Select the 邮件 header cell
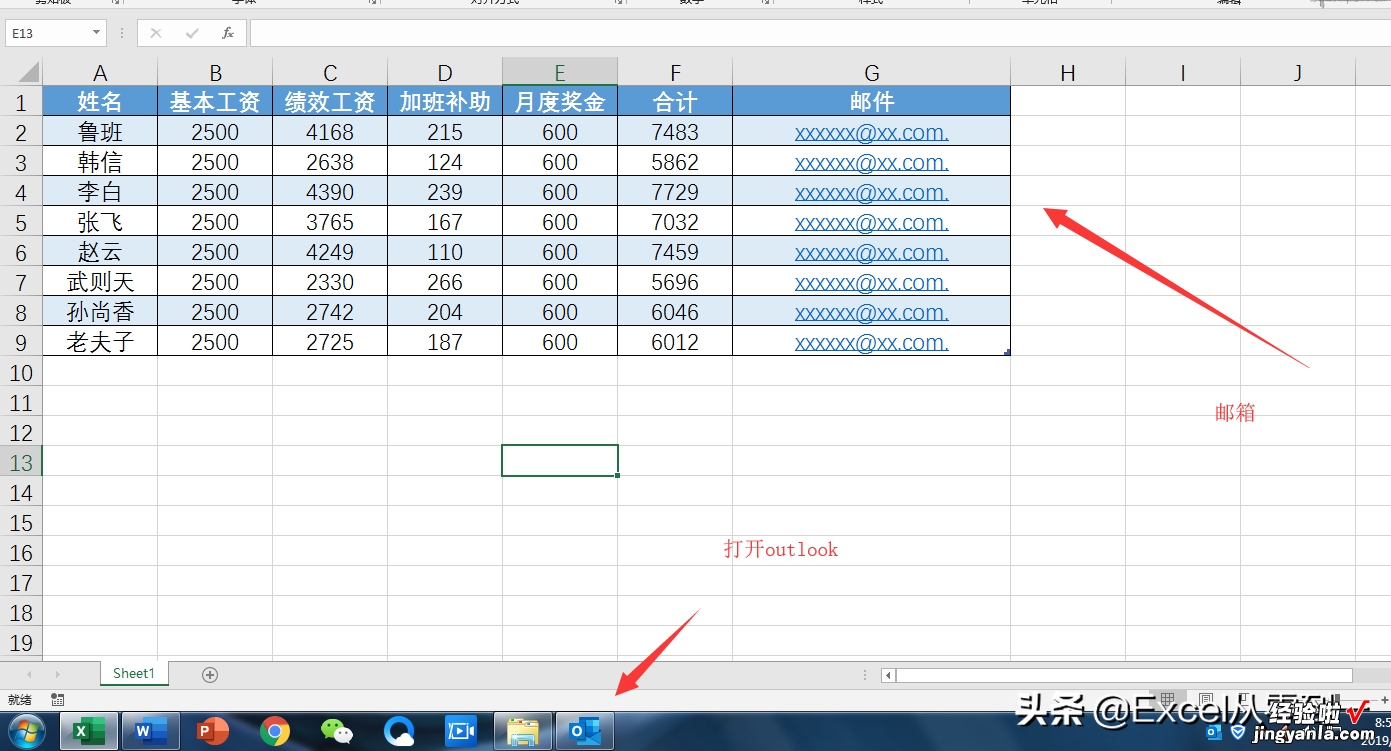 [872, 101]
